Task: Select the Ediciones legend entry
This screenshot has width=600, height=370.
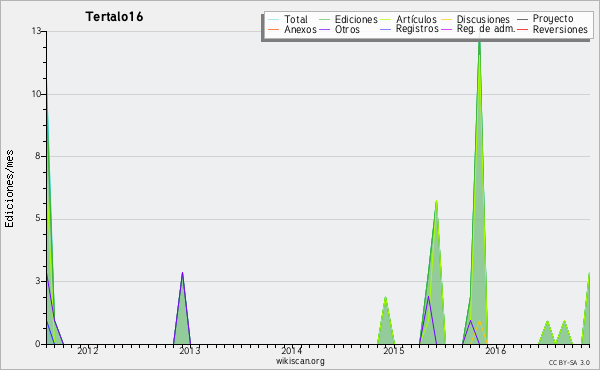Action: click(x=348, y=19)
